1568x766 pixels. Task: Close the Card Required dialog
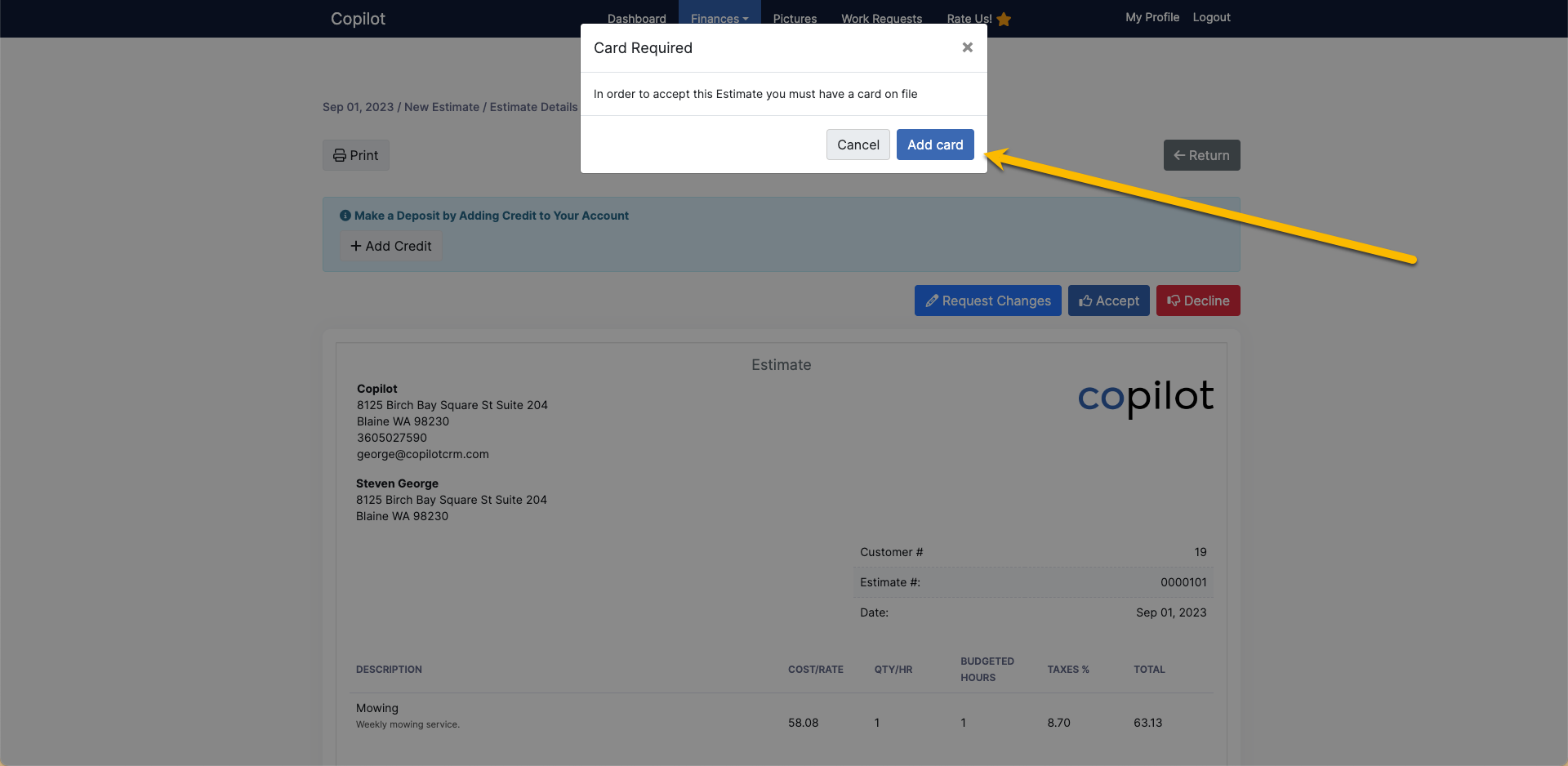967,47
